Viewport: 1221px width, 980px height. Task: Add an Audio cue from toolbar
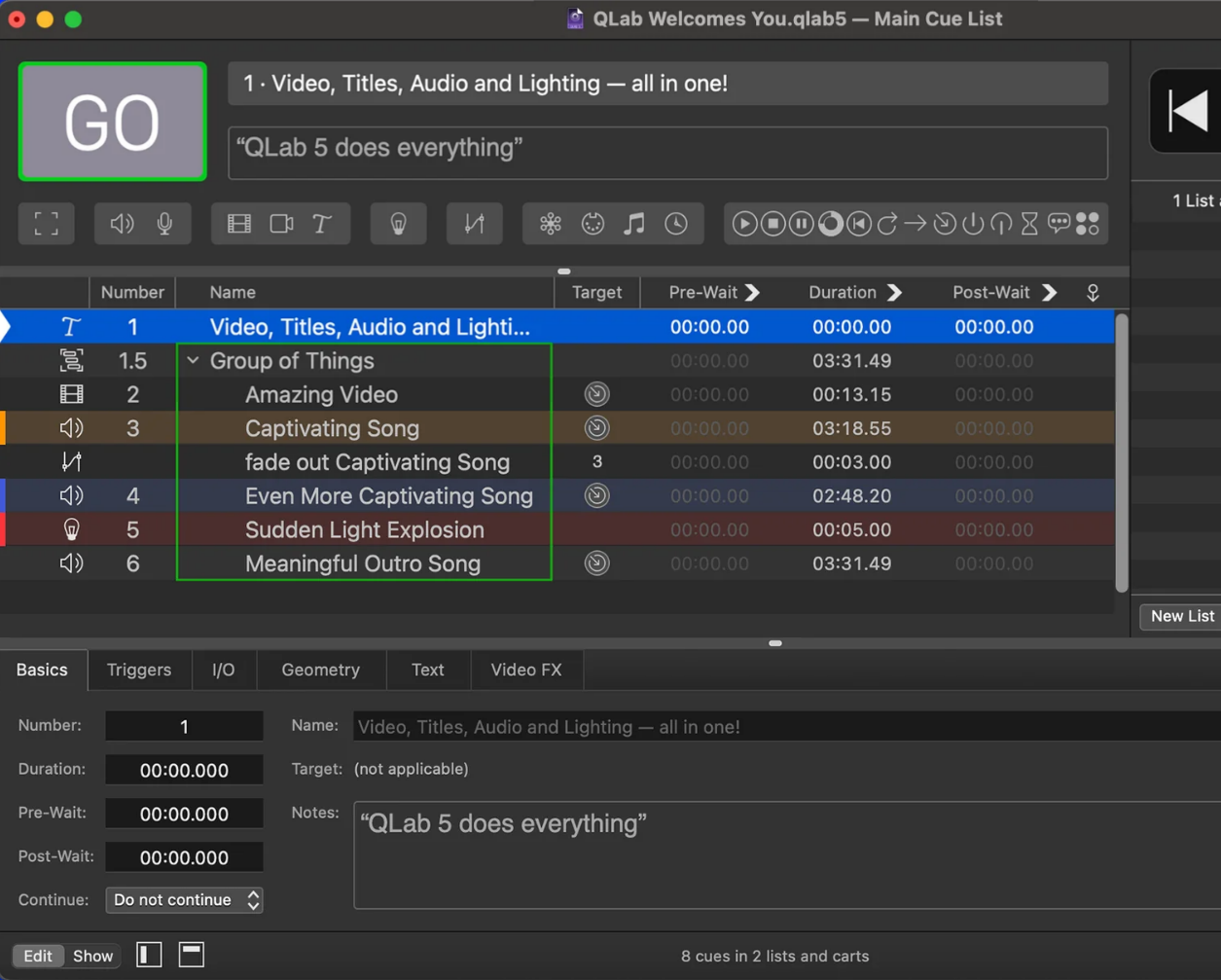tap(122, 224)
